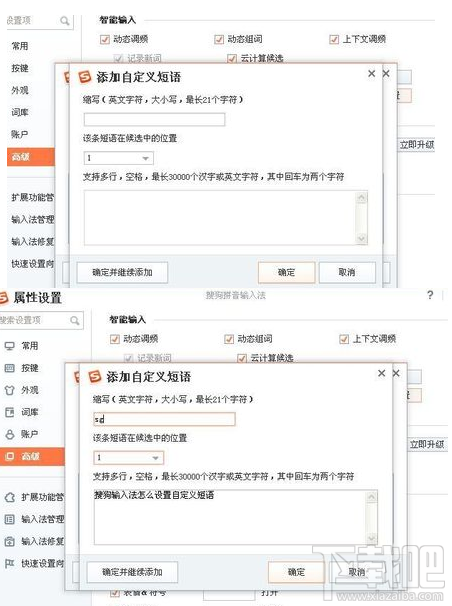Click 确定 in the dialog containing sd
This screenshot has width=452, height=606.
(296, 572)
